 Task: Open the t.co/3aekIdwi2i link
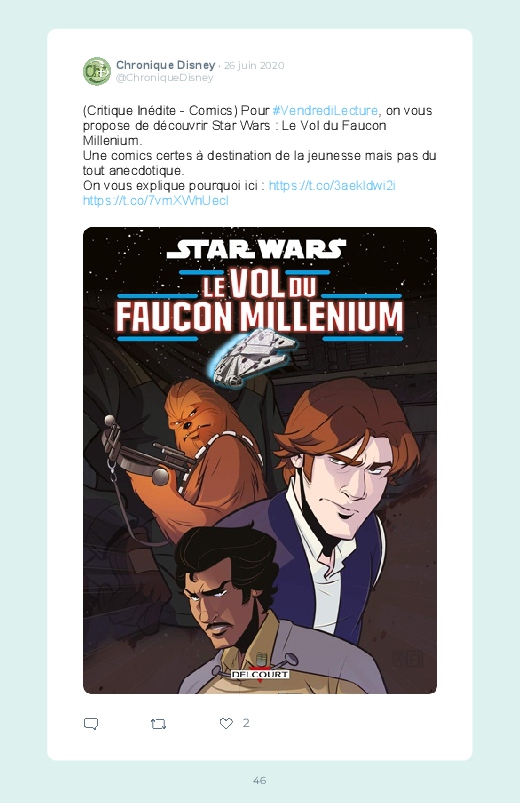(x=332, y=185)
